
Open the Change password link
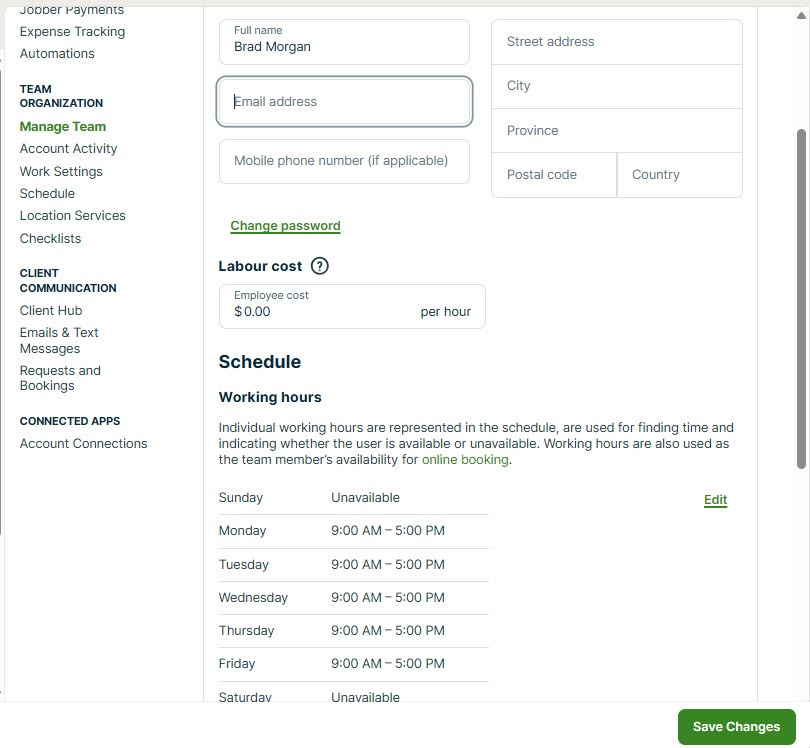[x=285, y=226]
